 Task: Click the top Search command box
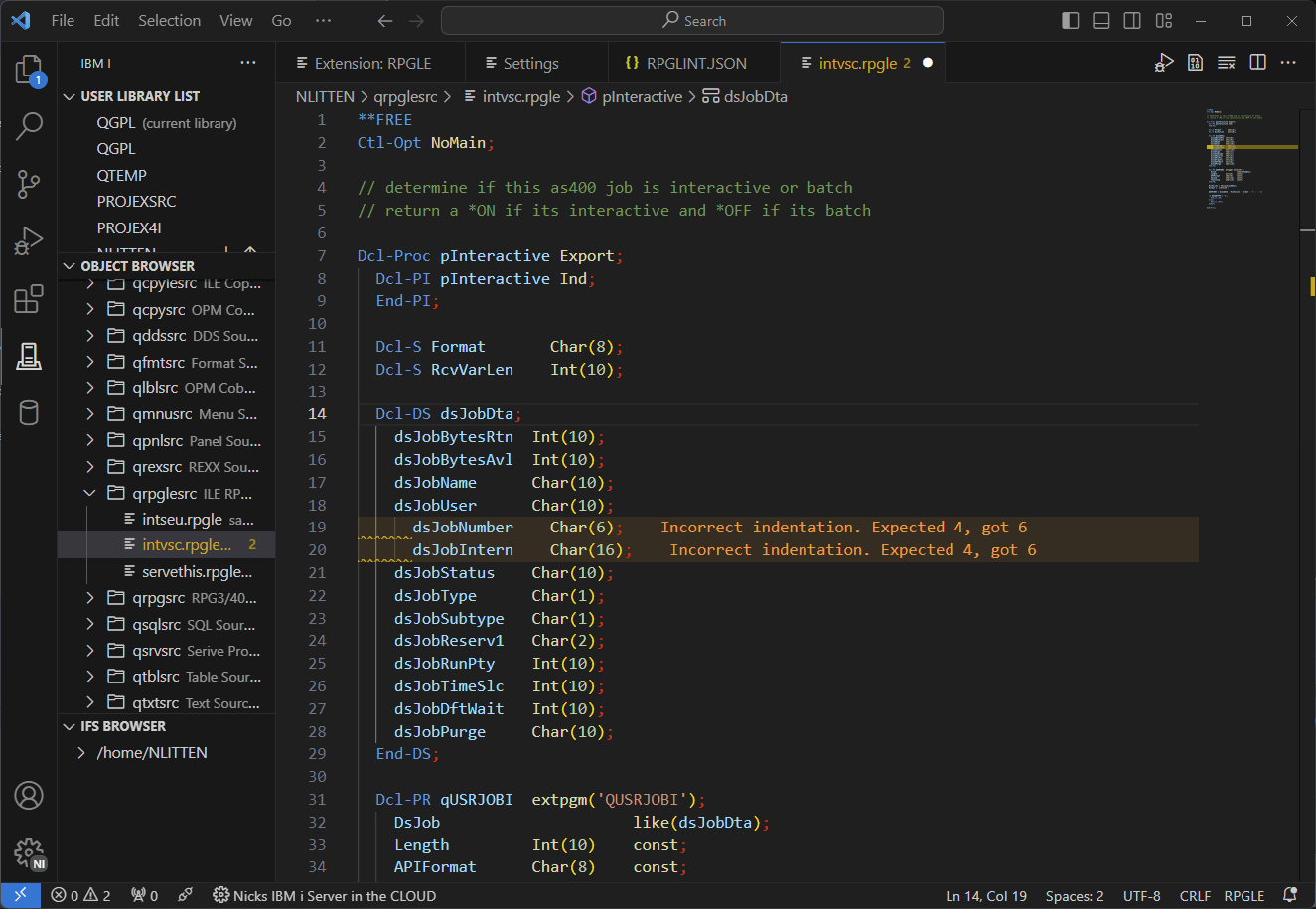pyautogui.click(x=692, y=21)
